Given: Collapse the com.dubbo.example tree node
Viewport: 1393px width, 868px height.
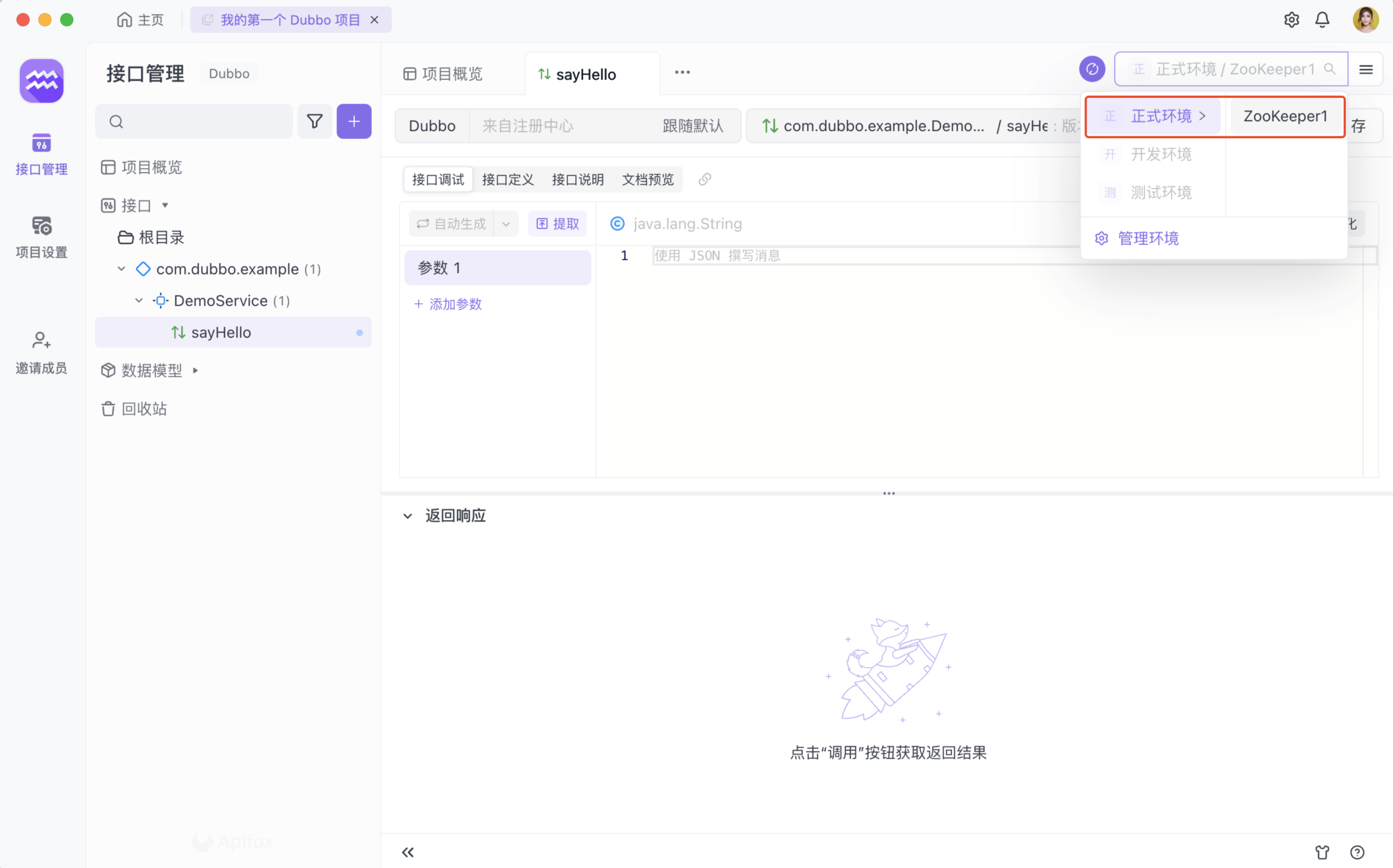Looking at the screenshot, I should [122, 269].
